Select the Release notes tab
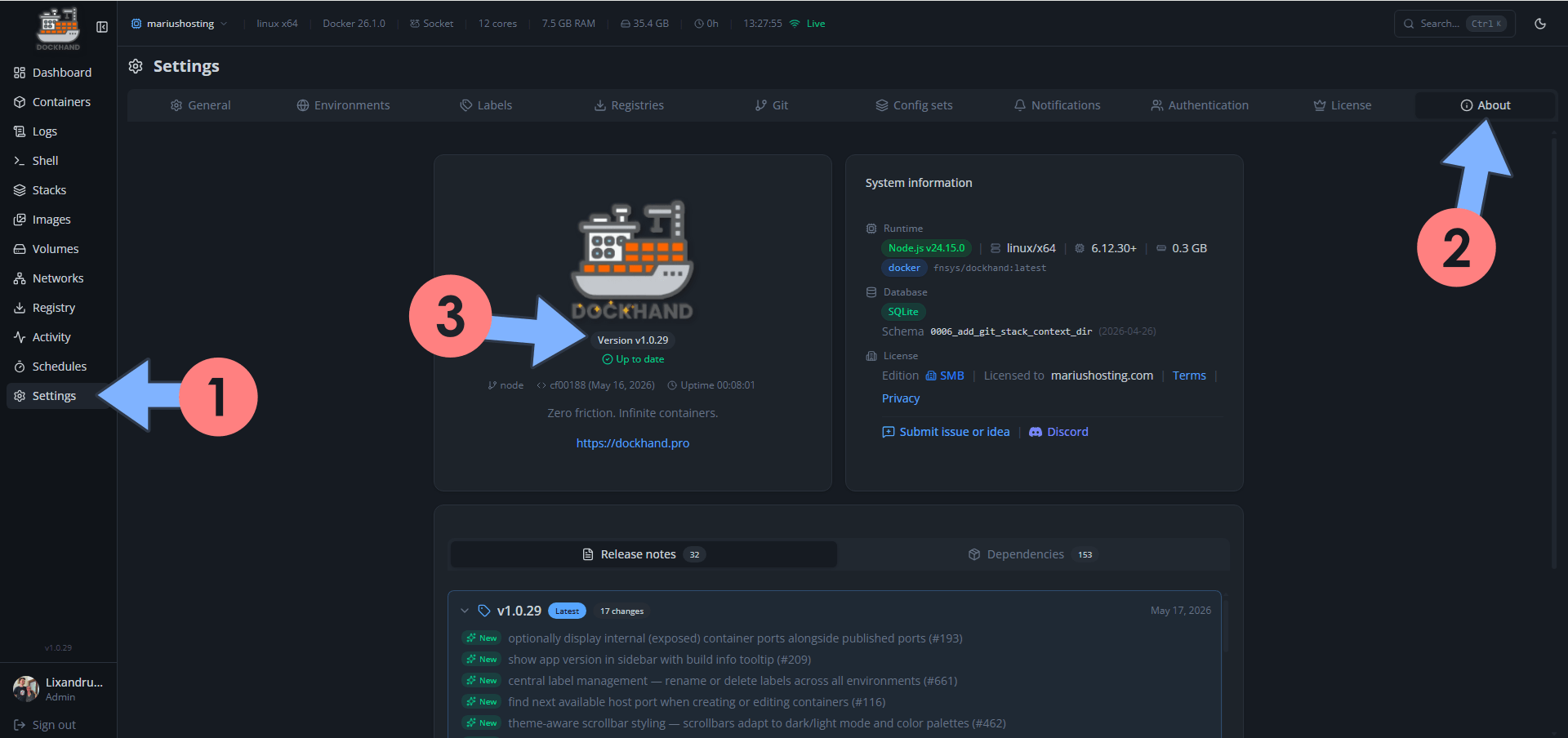The image size is (1568, 738). click(644, 554)
